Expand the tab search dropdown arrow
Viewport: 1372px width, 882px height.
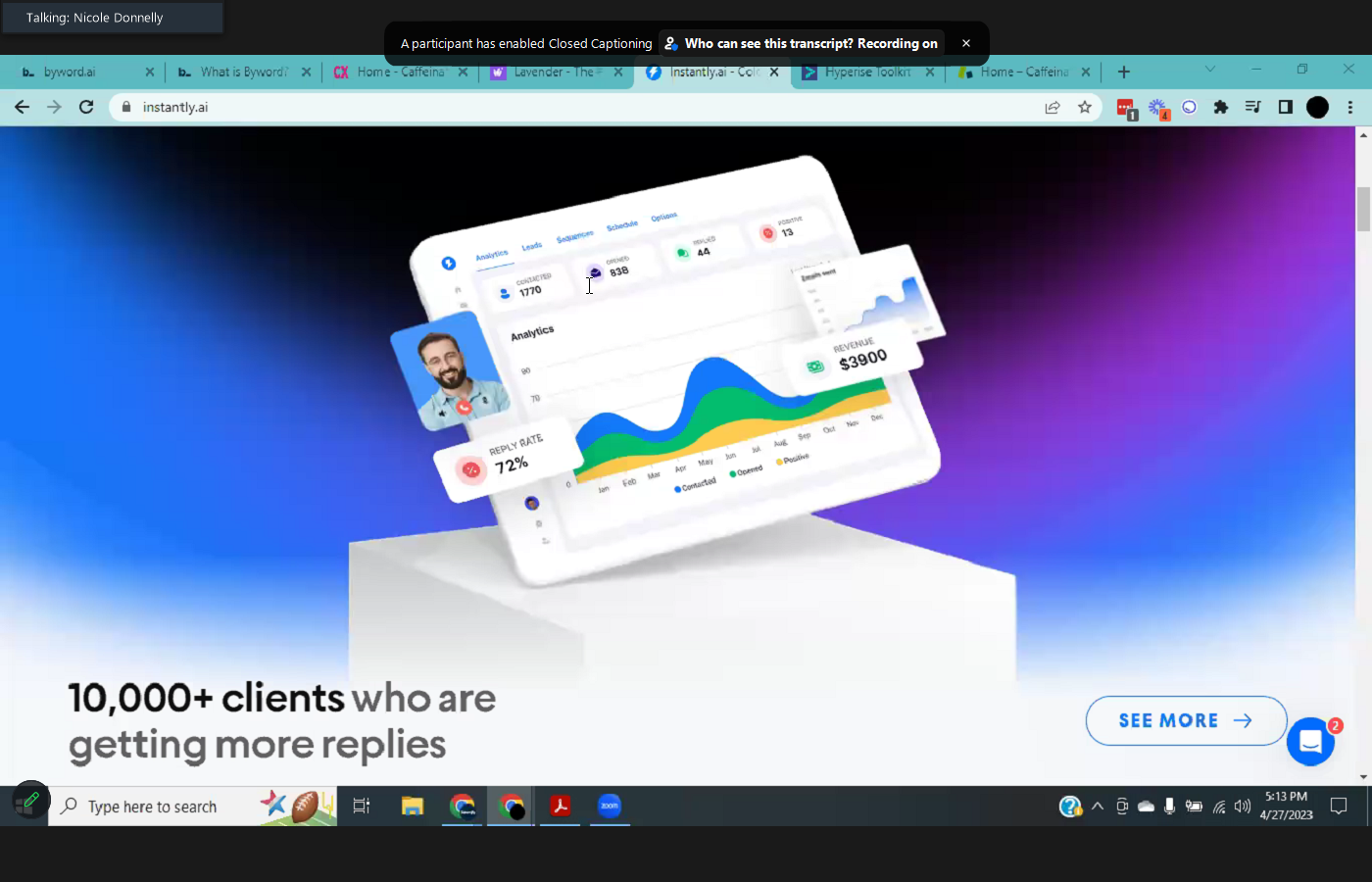coord(1209,70)
